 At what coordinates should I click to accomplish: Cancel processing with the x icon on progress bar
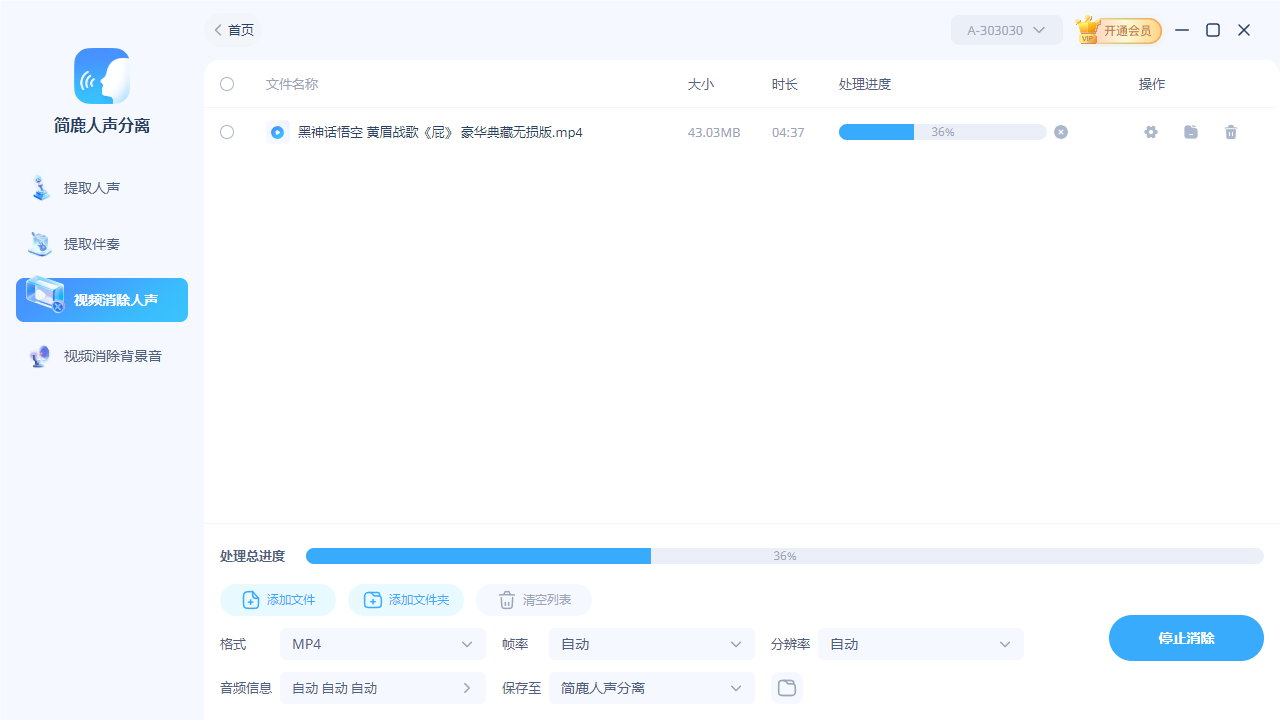click(1060, 132)
